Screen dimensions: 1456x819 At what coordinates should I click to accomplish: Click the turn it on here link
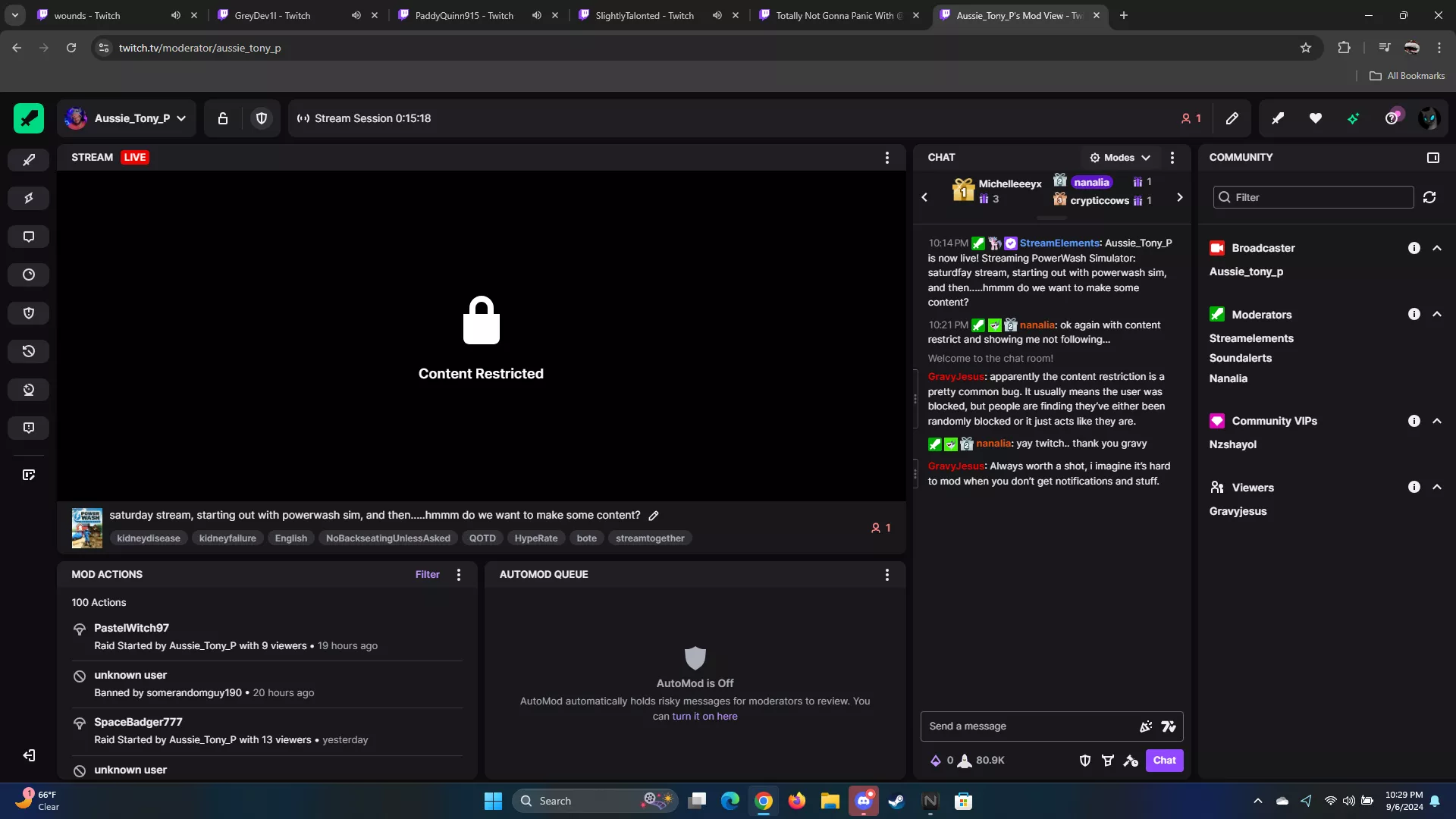coord(704,716)
